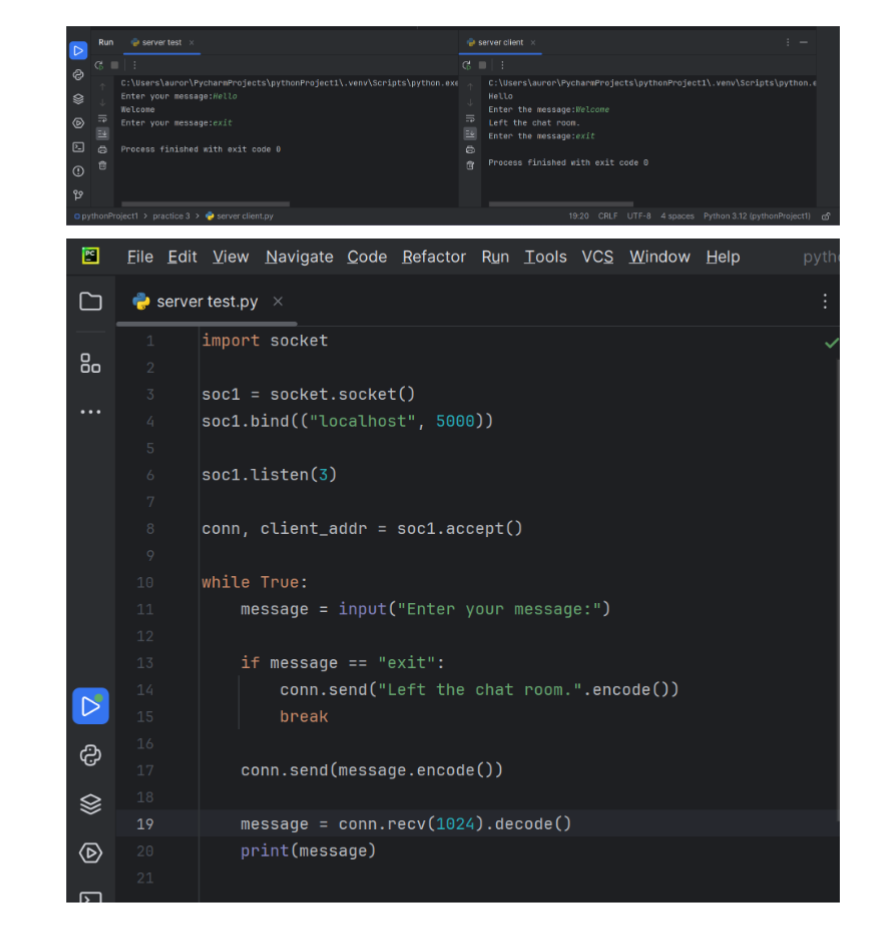Viewport: 896px width, 929px height.
Task: Open more options for server test toolbar
Action: click(135, 65)
